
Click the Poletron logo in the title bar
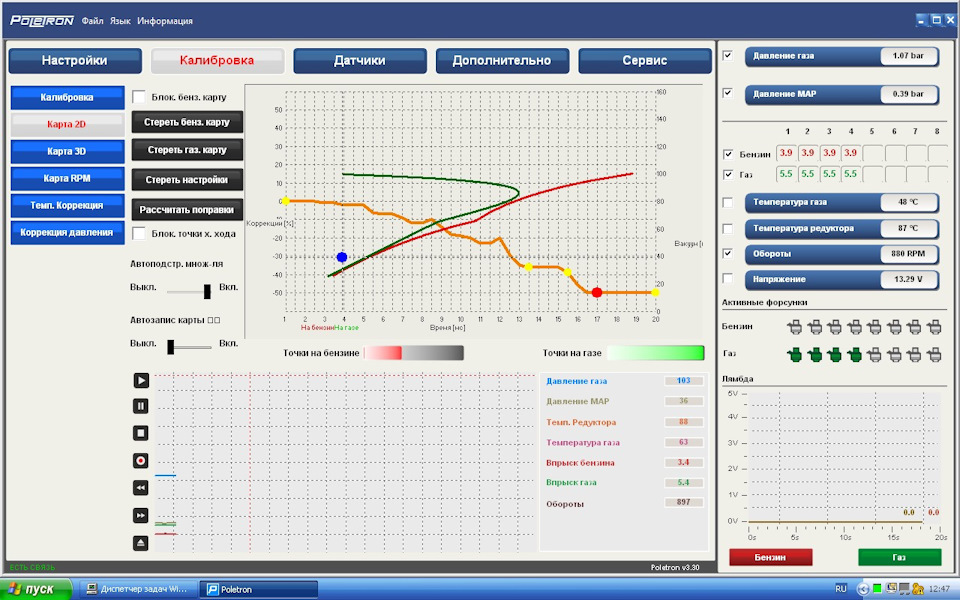click(x=42, y=21)
